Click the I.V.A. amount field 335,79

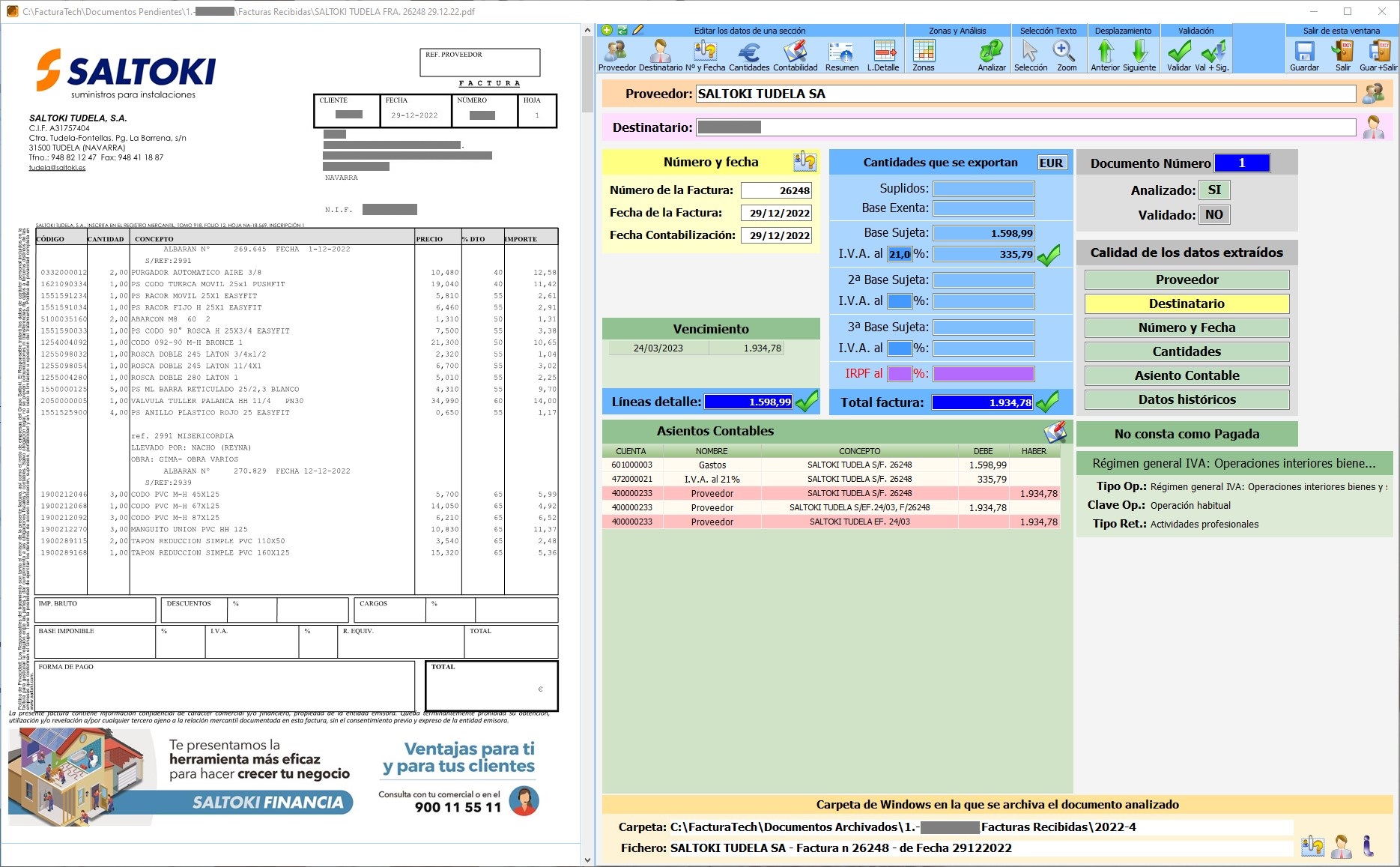click(984, 254)
